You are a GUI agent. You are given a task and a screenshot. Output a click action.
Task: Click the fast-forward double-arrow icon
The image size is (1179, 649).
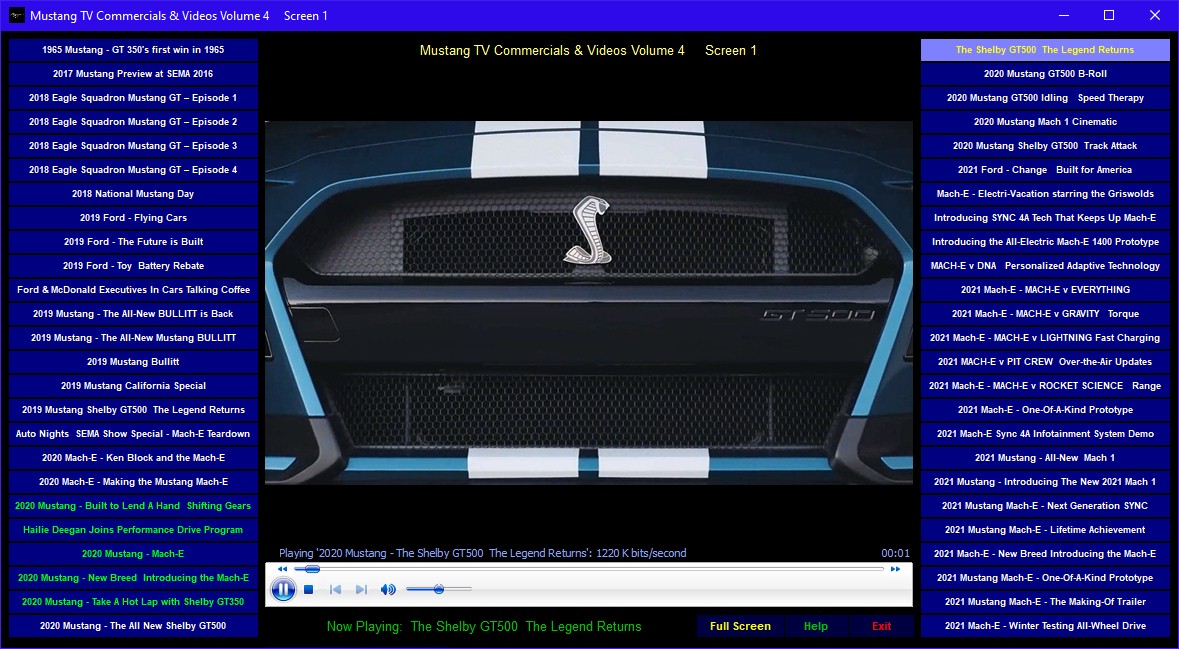tap(895, 569)
